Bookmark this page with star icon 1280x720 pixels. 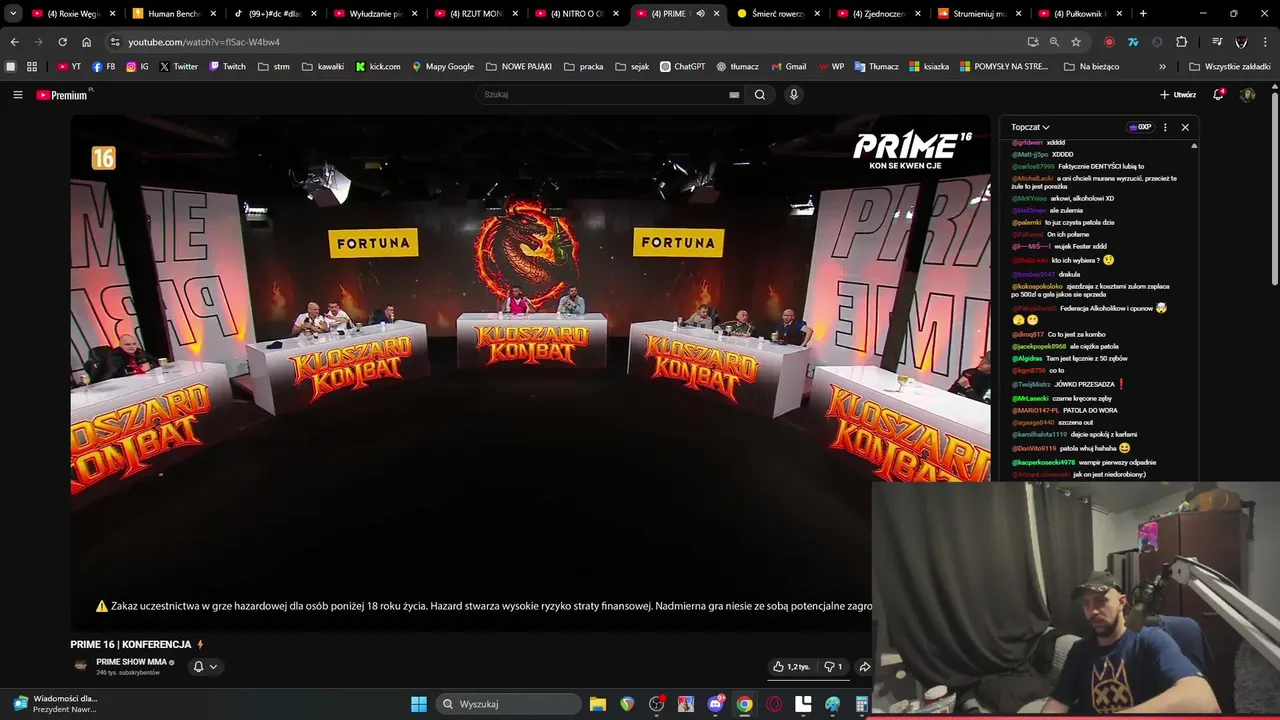1076,42
